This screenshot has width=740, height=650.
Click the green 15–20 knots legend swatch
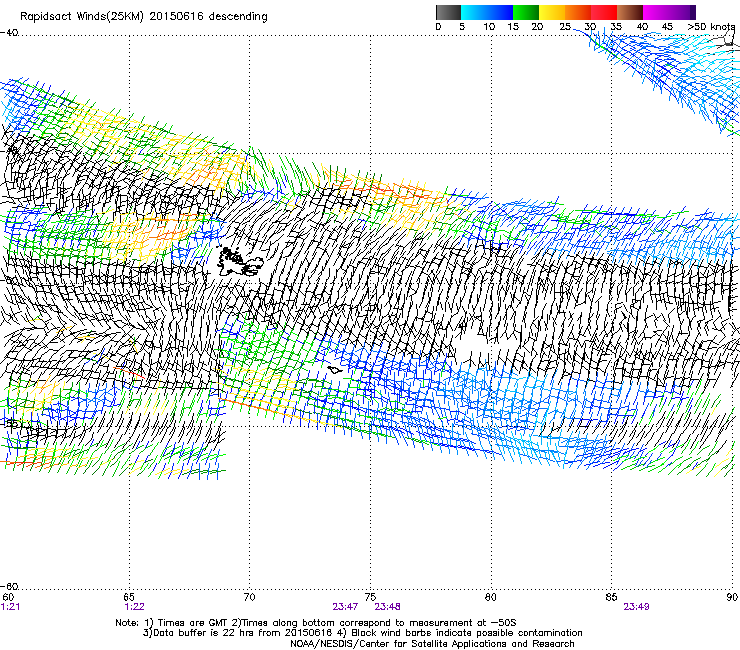pyautogui.click(x=526, y=12)
